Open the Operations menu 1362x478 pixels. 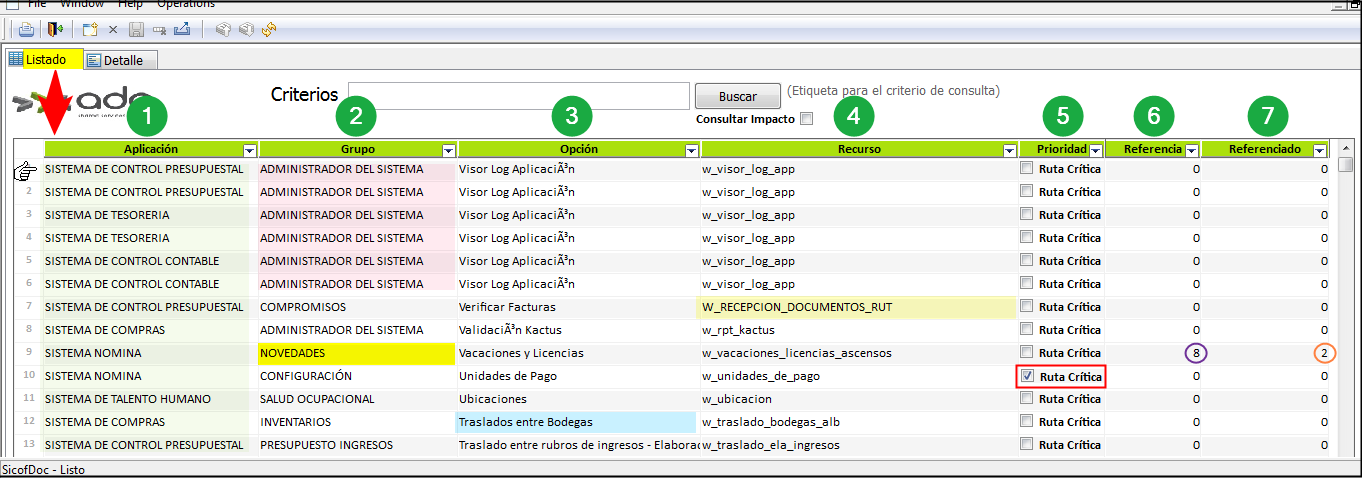185,4
